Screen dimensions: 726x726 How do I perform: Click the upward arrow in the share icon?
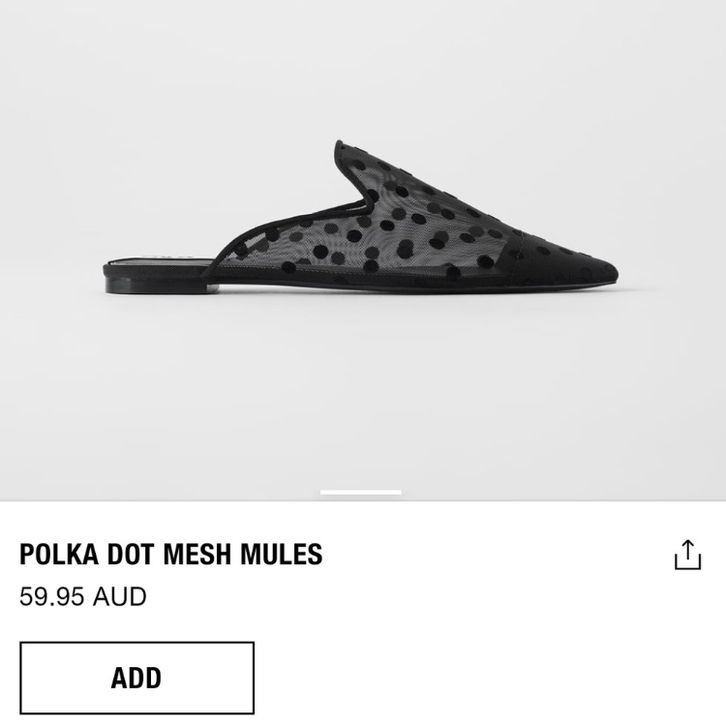point(688,549)
